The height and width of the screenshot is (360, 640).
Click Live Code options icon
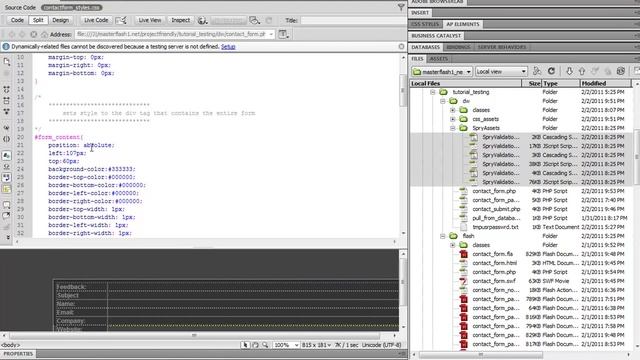[121, 20]
